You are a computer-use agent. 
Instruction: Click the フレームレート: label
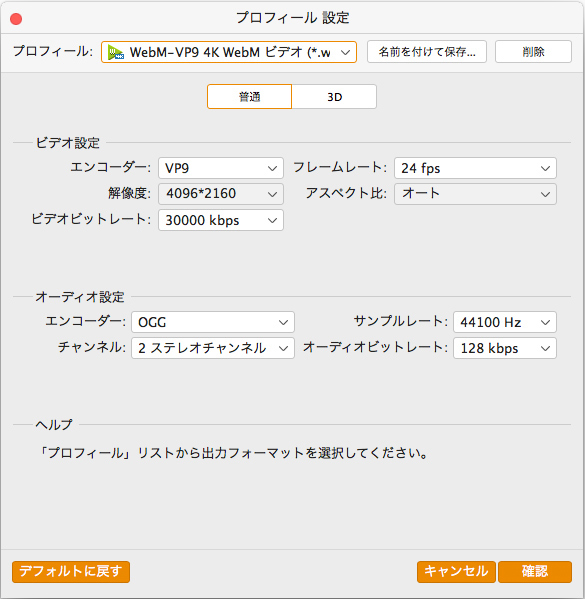pos(340,167)
